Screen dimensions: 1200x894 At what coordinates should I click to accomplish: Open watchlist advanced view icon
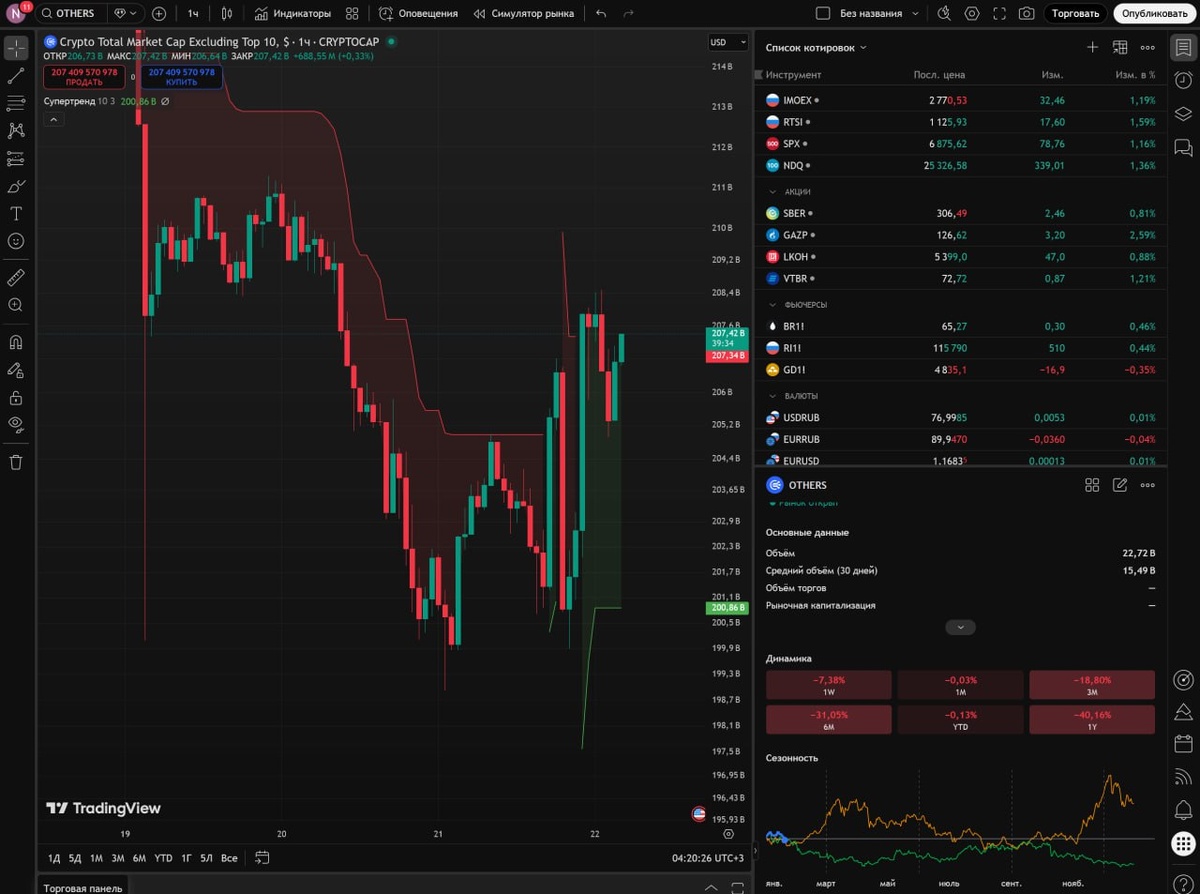(x=1120, y=47)
